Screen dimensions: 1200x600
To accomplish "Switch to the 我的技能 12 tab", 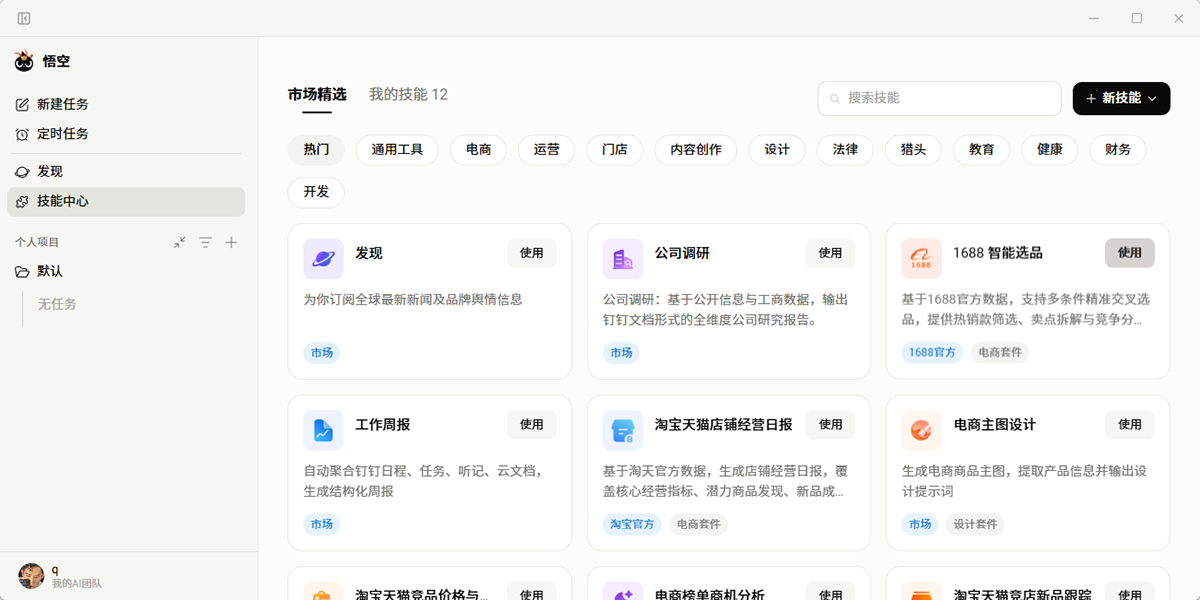I will point(408,95).
